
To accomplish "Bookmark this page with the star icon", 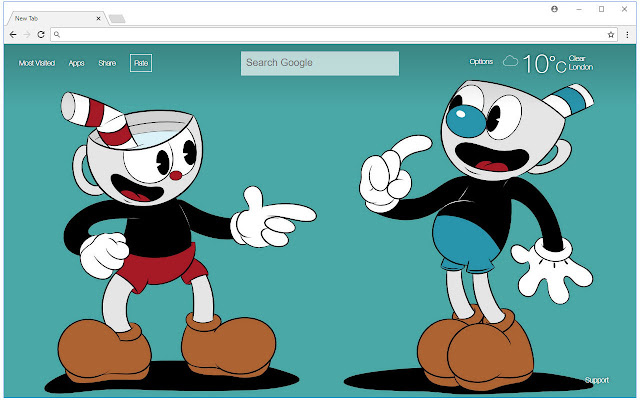I will (611, 35).
